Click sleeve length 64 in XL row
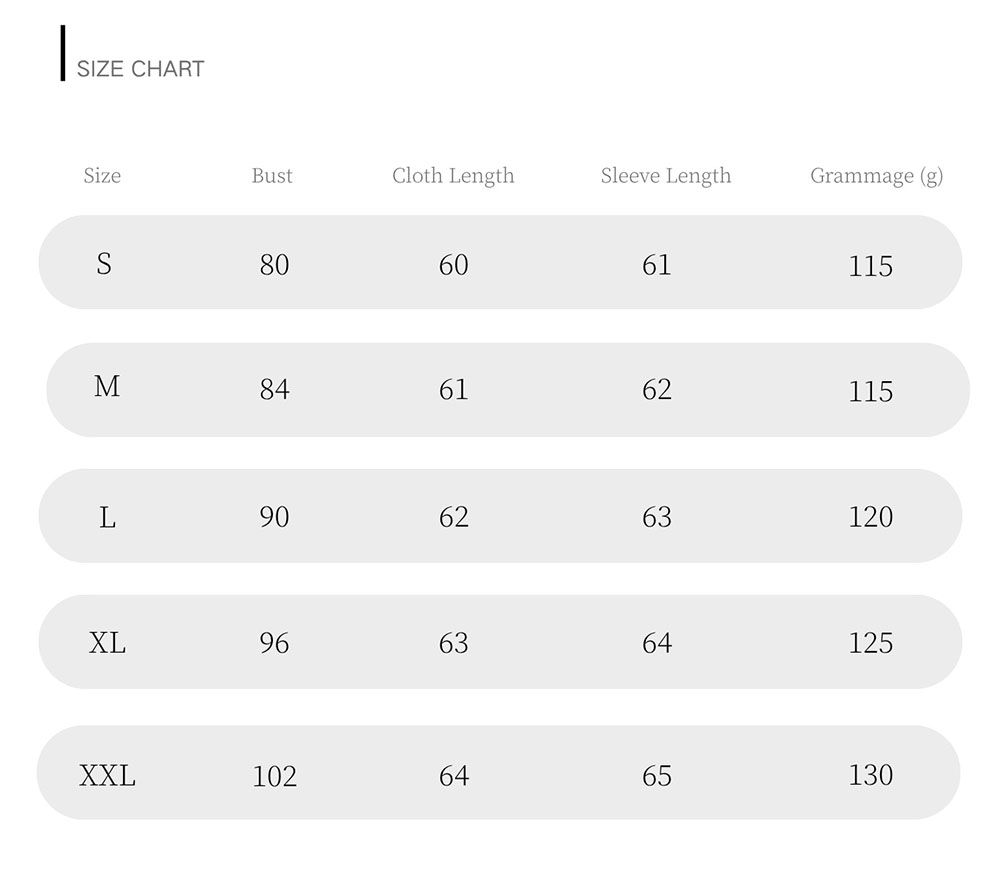 [657, 643]
